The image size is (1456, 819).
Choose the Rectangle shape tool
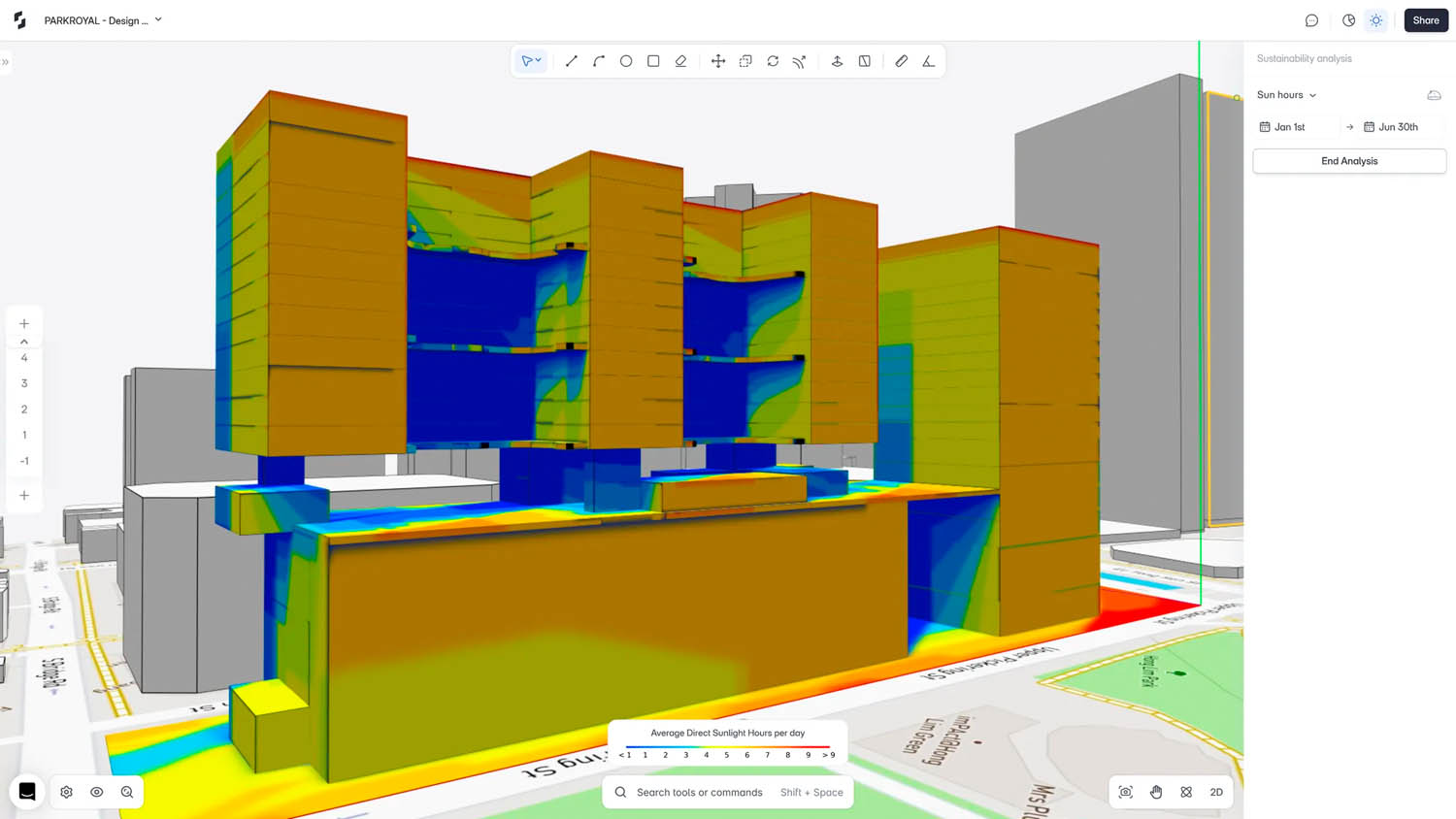pos(653,61)
